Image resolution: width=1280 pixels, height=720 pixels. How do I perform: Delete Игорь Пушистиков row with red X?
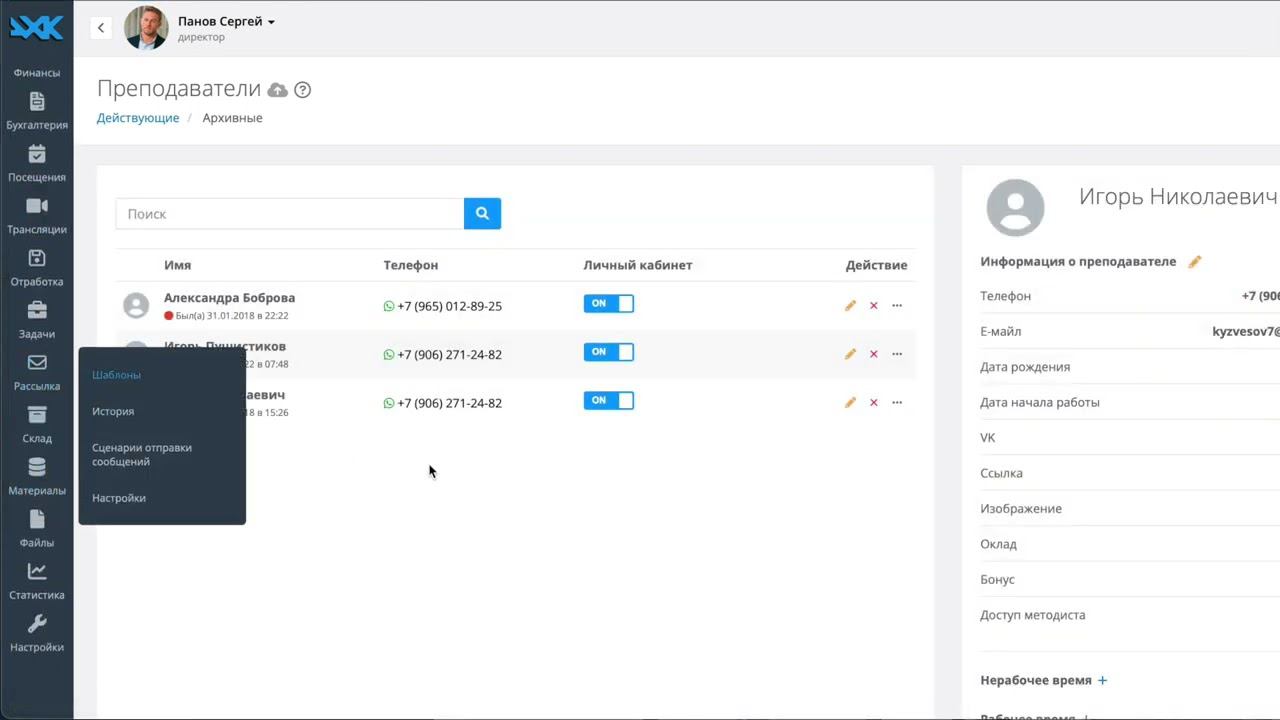coord(873,354)
